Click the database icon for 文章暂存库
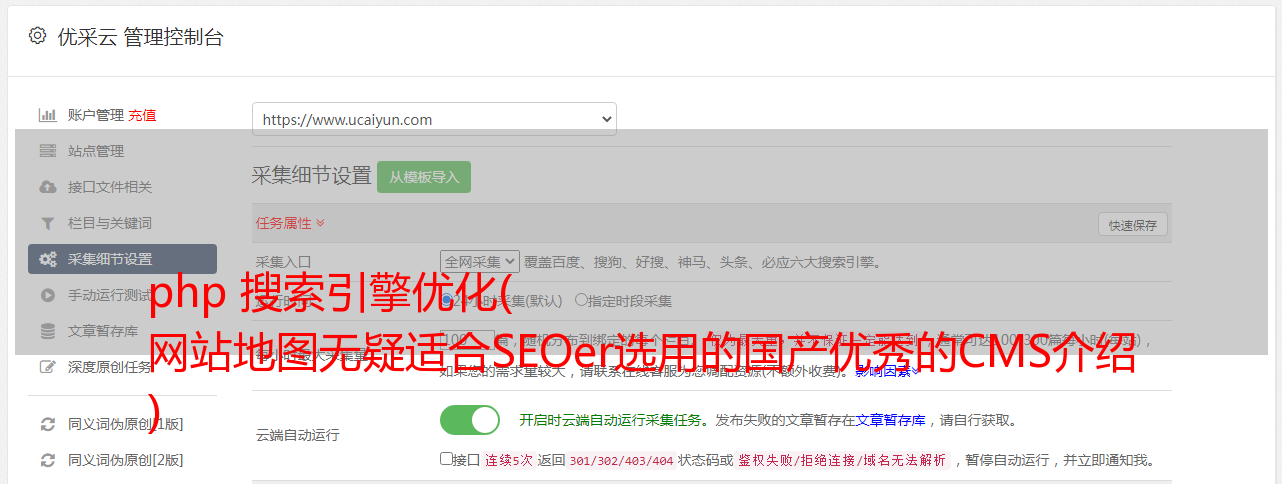Image resolution: width=1282 pixels, height=484 pixels. click(x=47, y=331)
